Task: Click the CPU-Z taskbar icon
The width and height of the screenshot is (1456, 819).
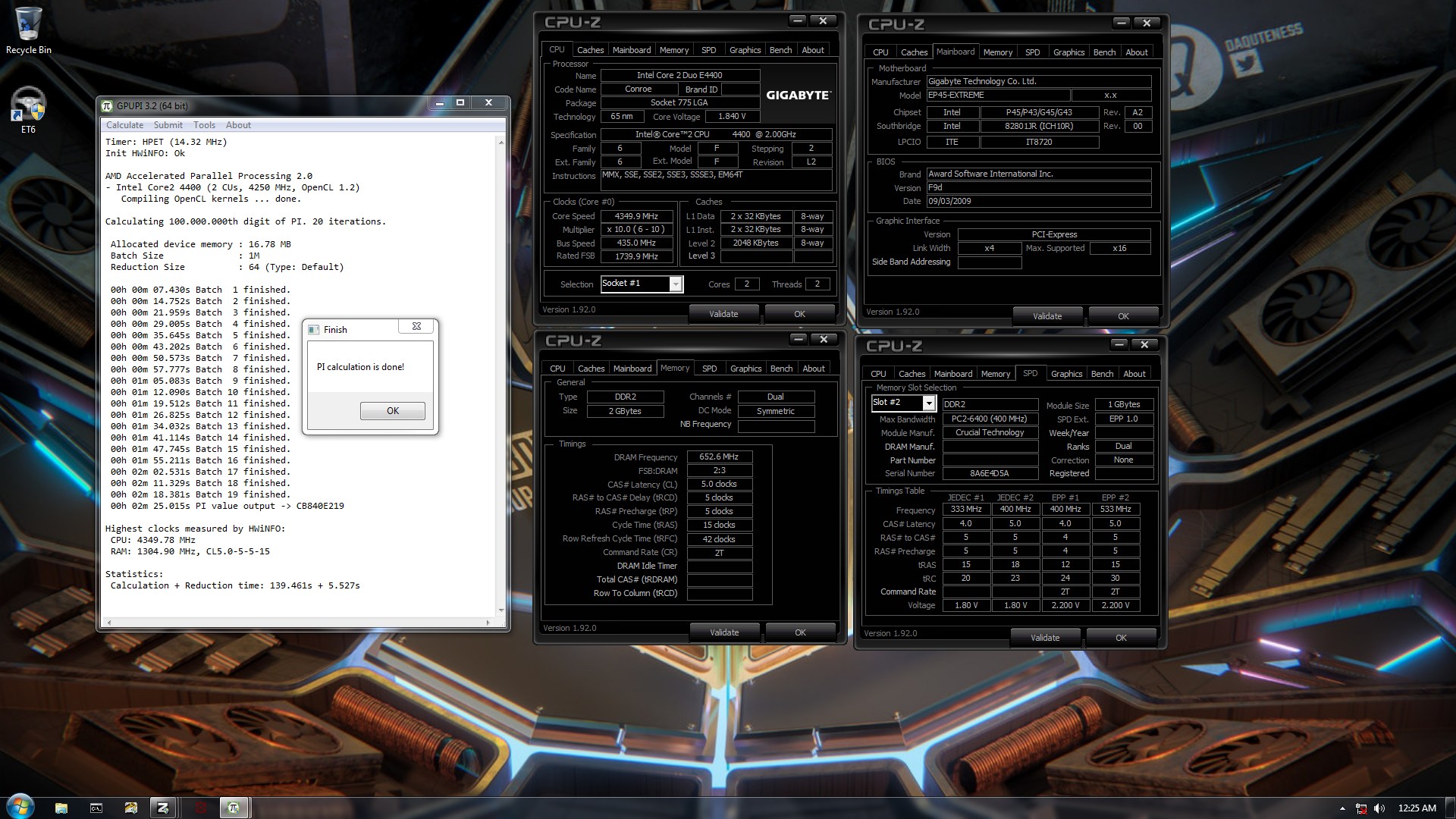Action: tap(162, 808)
